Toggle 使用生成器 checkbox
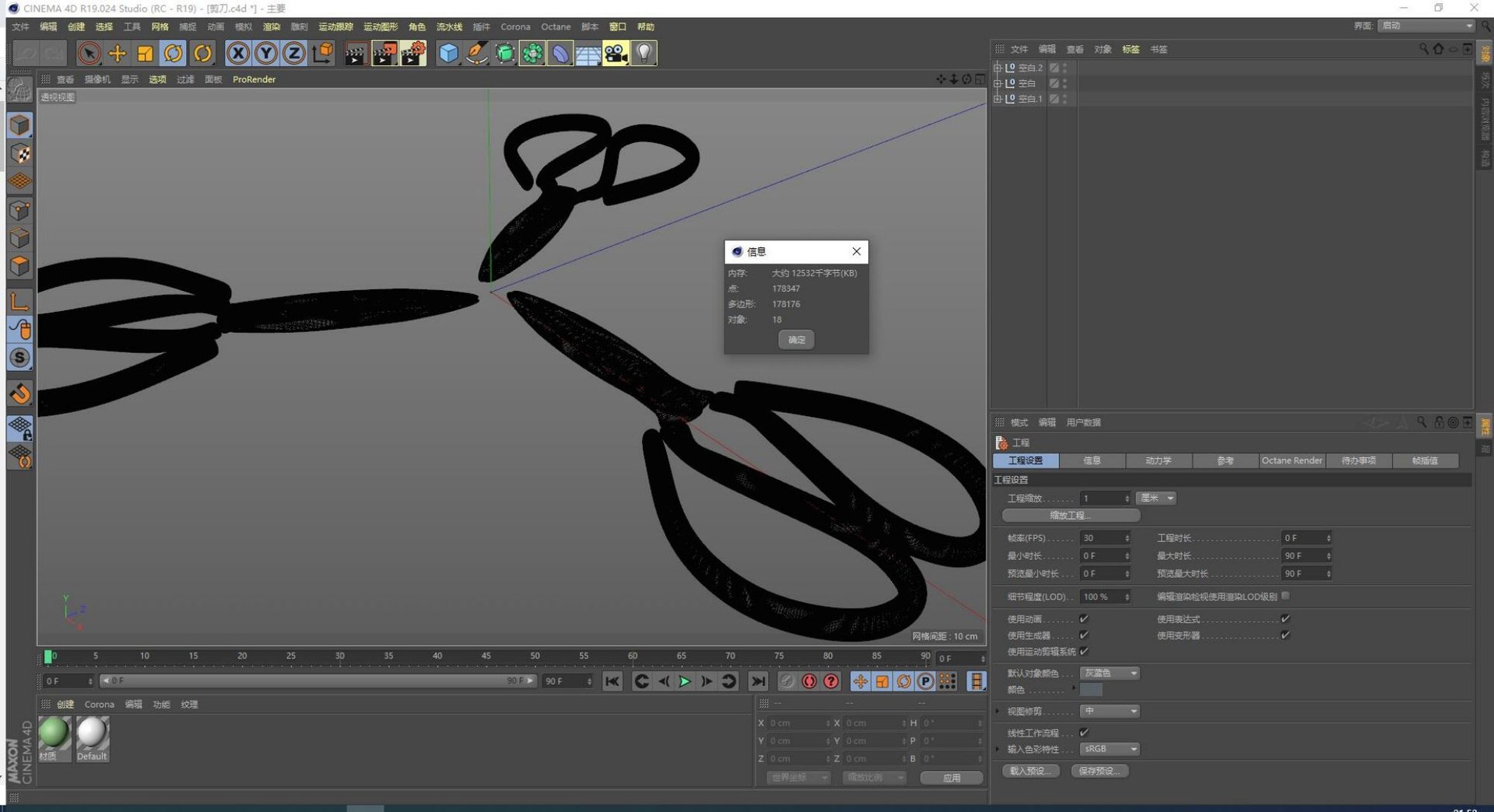 pyautogui.click(x=1084, y=635)
